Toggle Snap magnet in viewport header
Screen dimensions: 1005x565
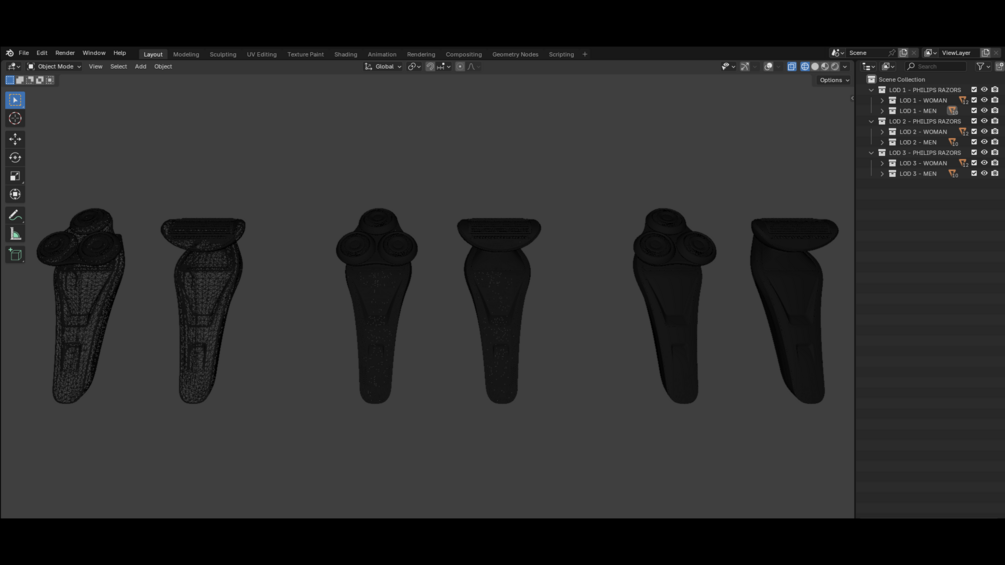430,67
